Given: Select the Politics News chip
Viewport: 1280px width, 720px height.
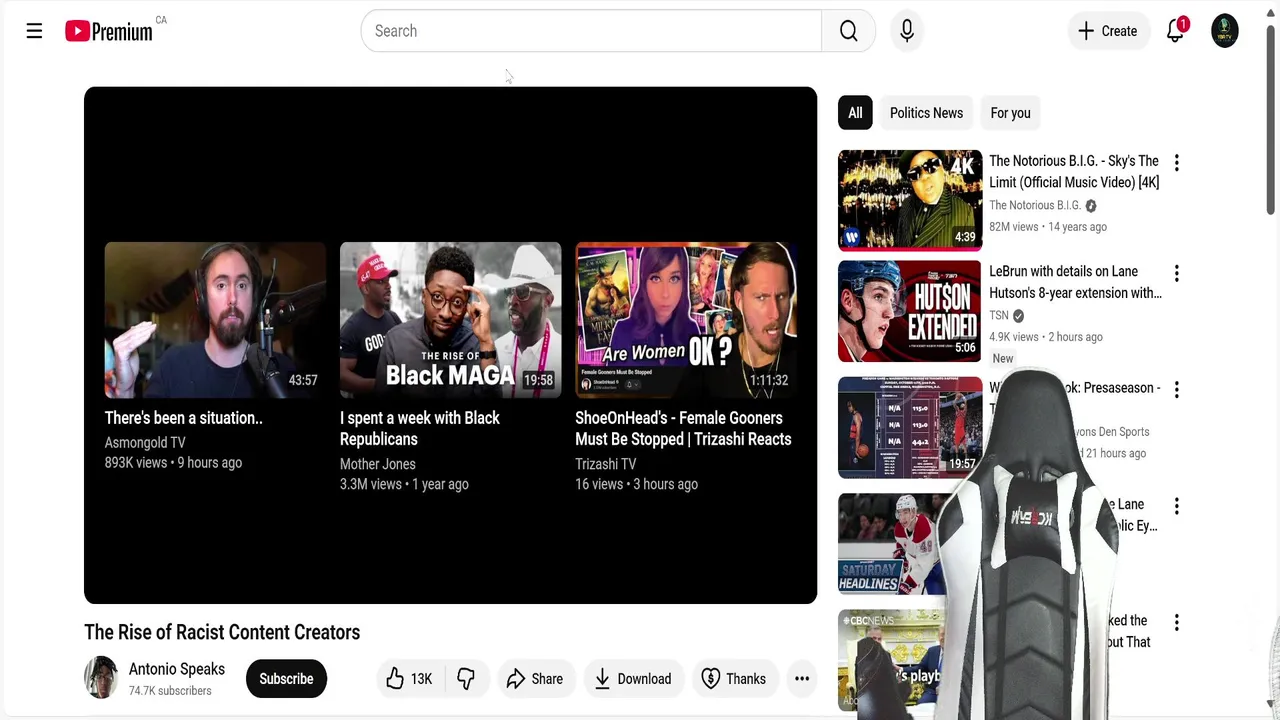Looking at the screenshot, I should (926, 113).
